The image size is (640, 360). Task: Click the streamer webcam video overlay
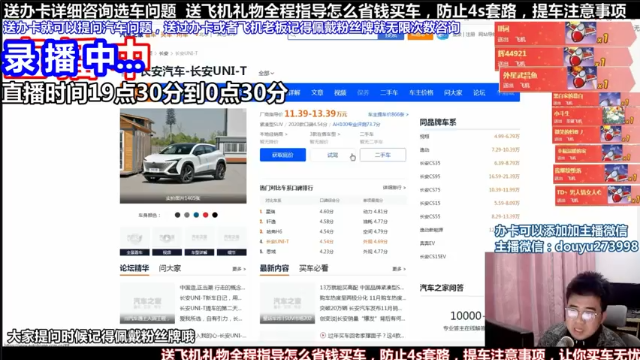tap(562, 300)
